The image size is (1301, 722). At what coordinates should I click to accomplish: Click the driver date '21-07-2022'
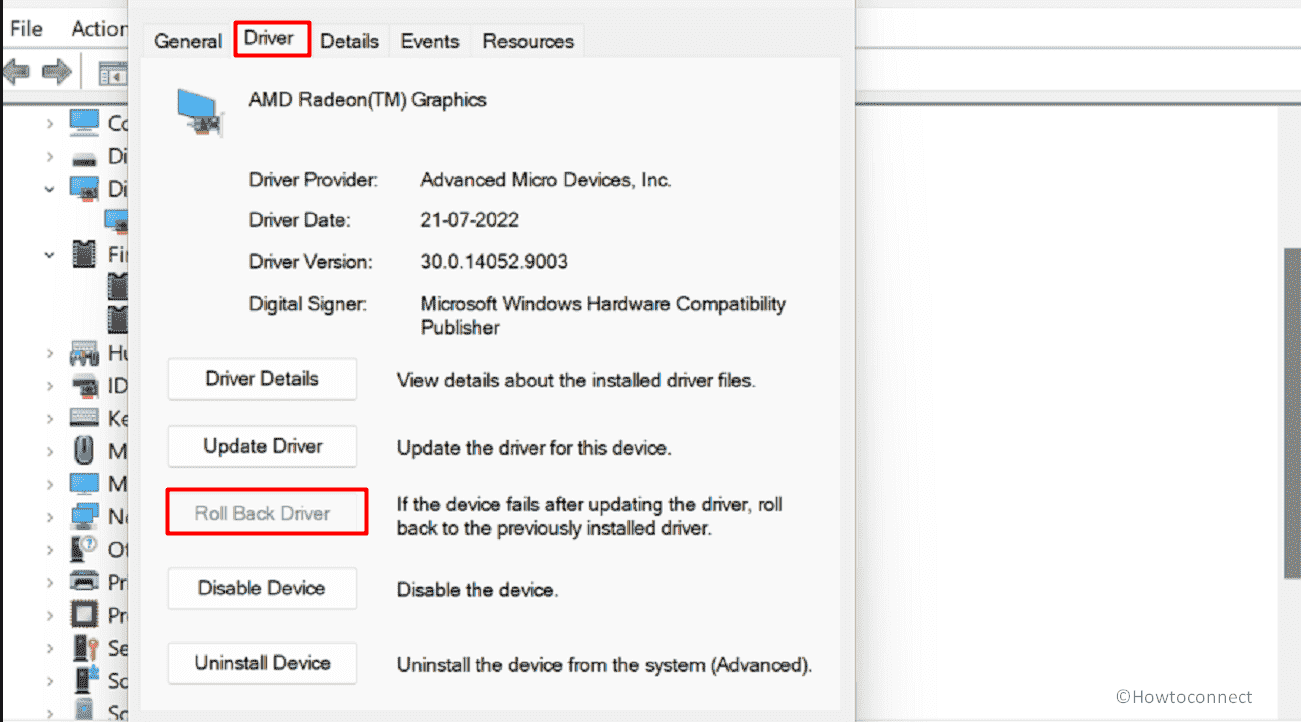(x=470, y=220)
